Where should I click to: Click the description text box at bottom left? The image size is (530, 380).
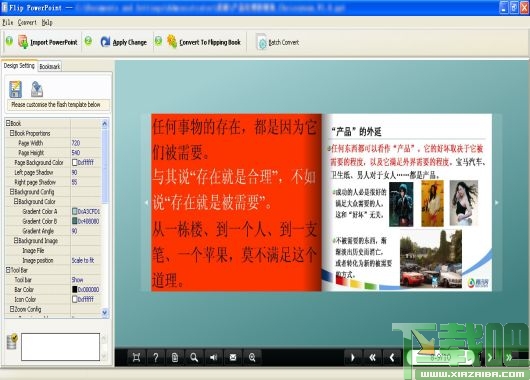[61, 347]
